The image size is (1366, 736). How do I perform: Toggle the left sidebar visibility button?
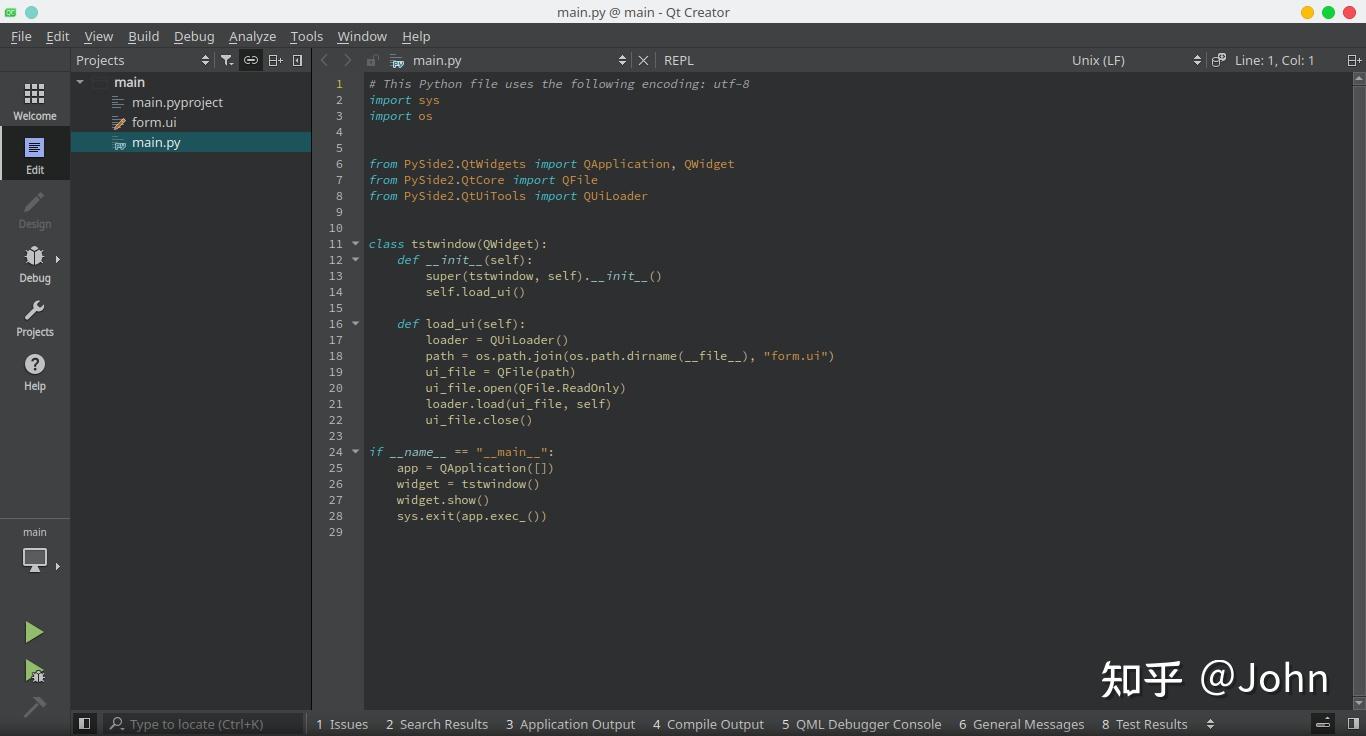pyautogui.click(x=85, y=724)
